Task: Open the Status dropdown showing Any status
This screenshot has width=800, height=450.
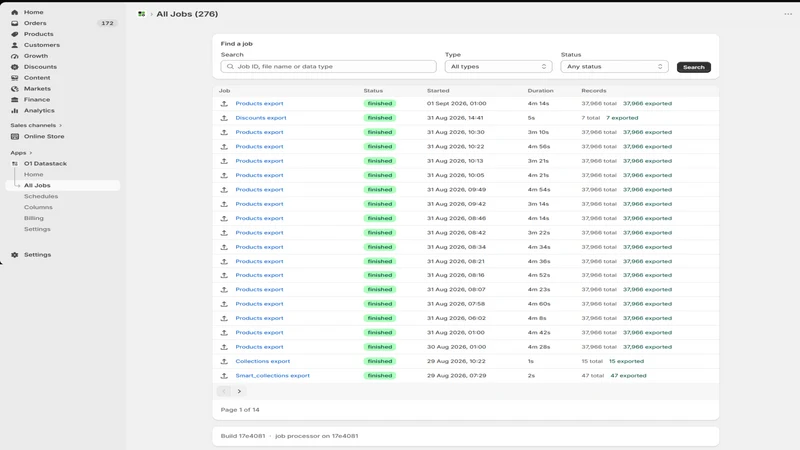Action: (614, 67)
